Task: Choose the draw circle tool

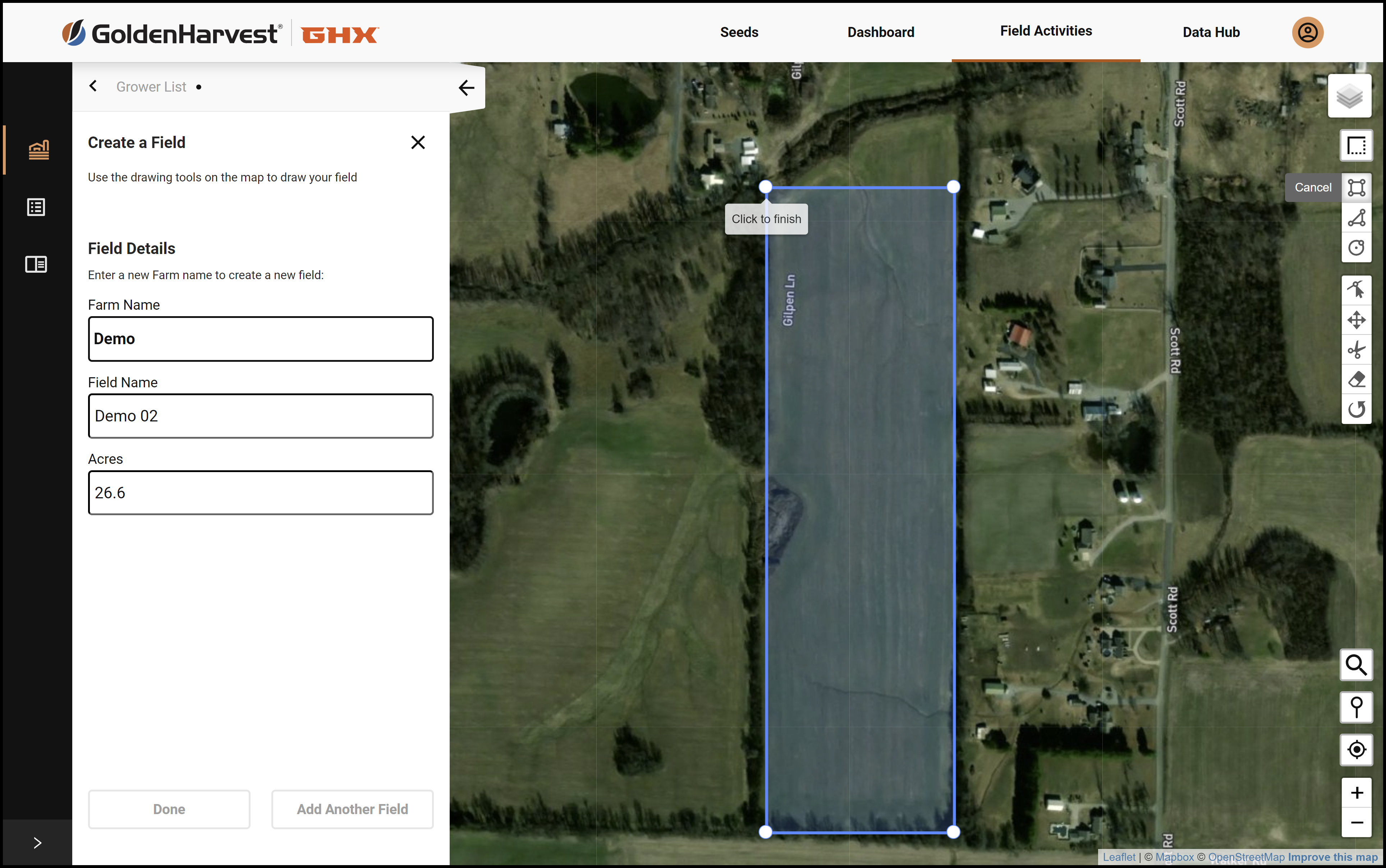Action: click(x=1356, y=248)
